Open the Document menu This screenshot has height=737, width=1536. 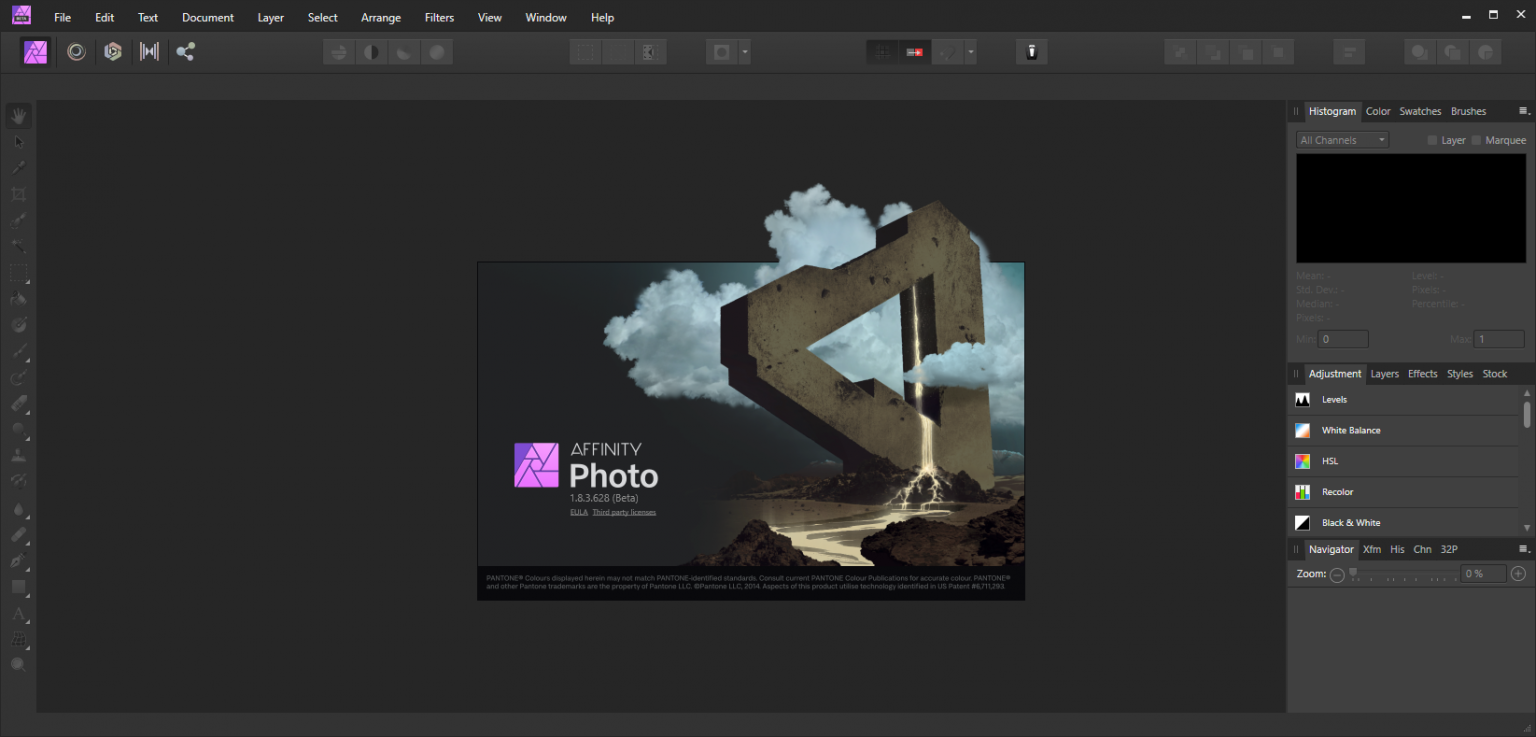click(x=208, y=17)
